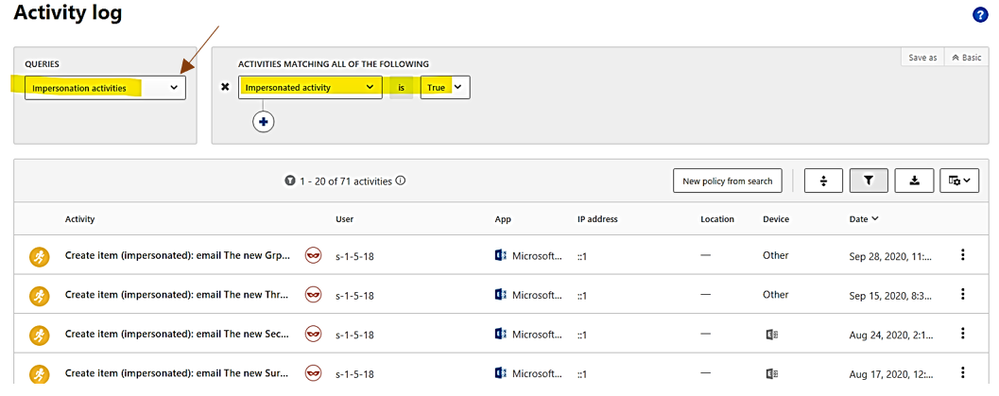Open the three-dot menu for the Sep 15 activity

[963, 294]
